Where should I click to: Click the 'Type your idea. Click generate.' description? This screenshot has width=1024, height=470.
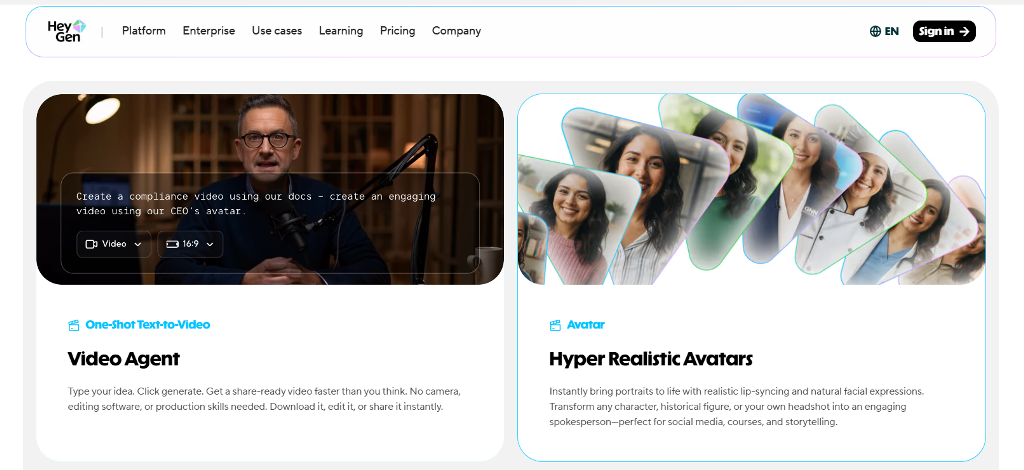tap(264, 399)
